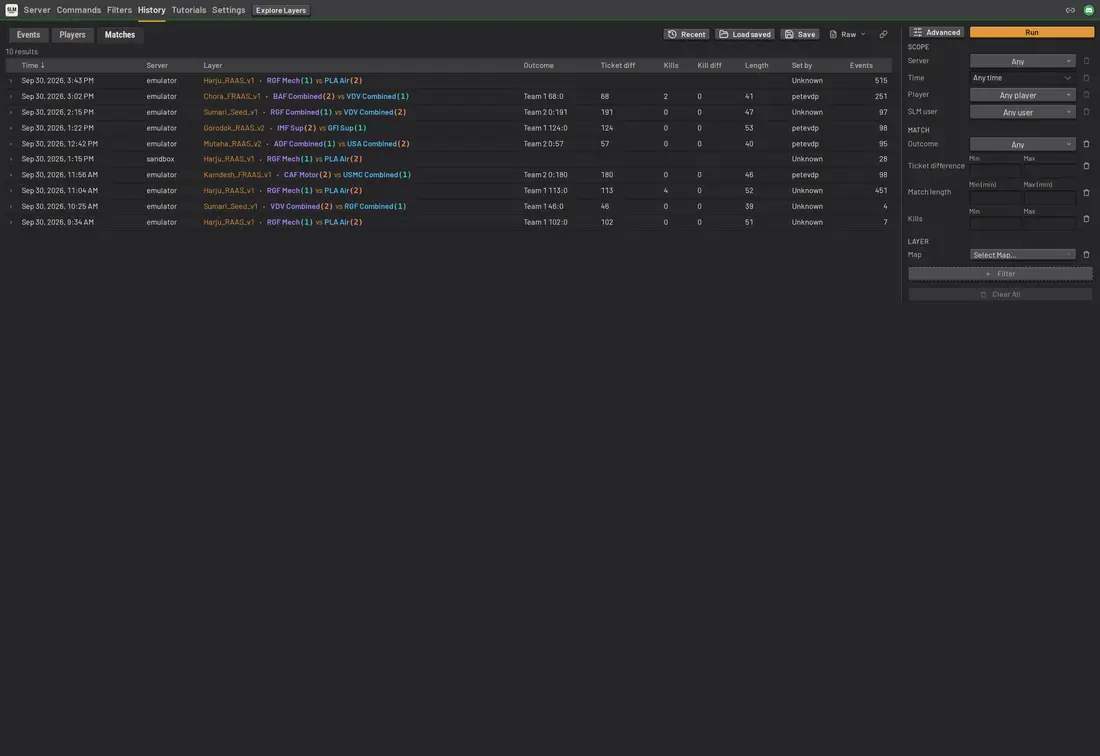The height and width of the screenshot is (756, 1100).
Task: Open the Server menu
Action: (36, 10)
